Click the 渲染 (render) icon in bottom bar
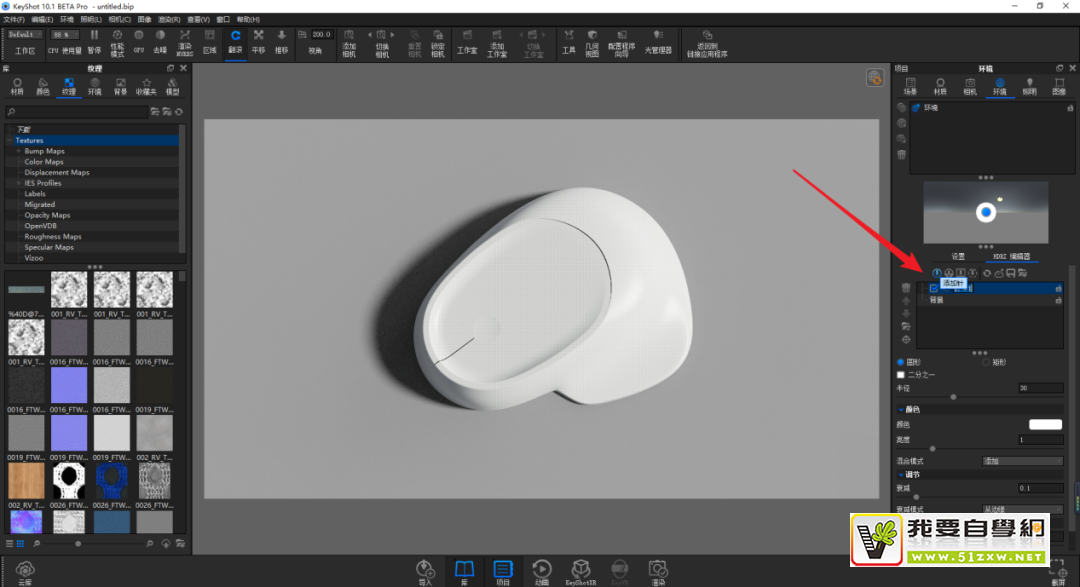The height and width of the screenshot is (587, 1080). pyautogui.click(x=657, y=570)
